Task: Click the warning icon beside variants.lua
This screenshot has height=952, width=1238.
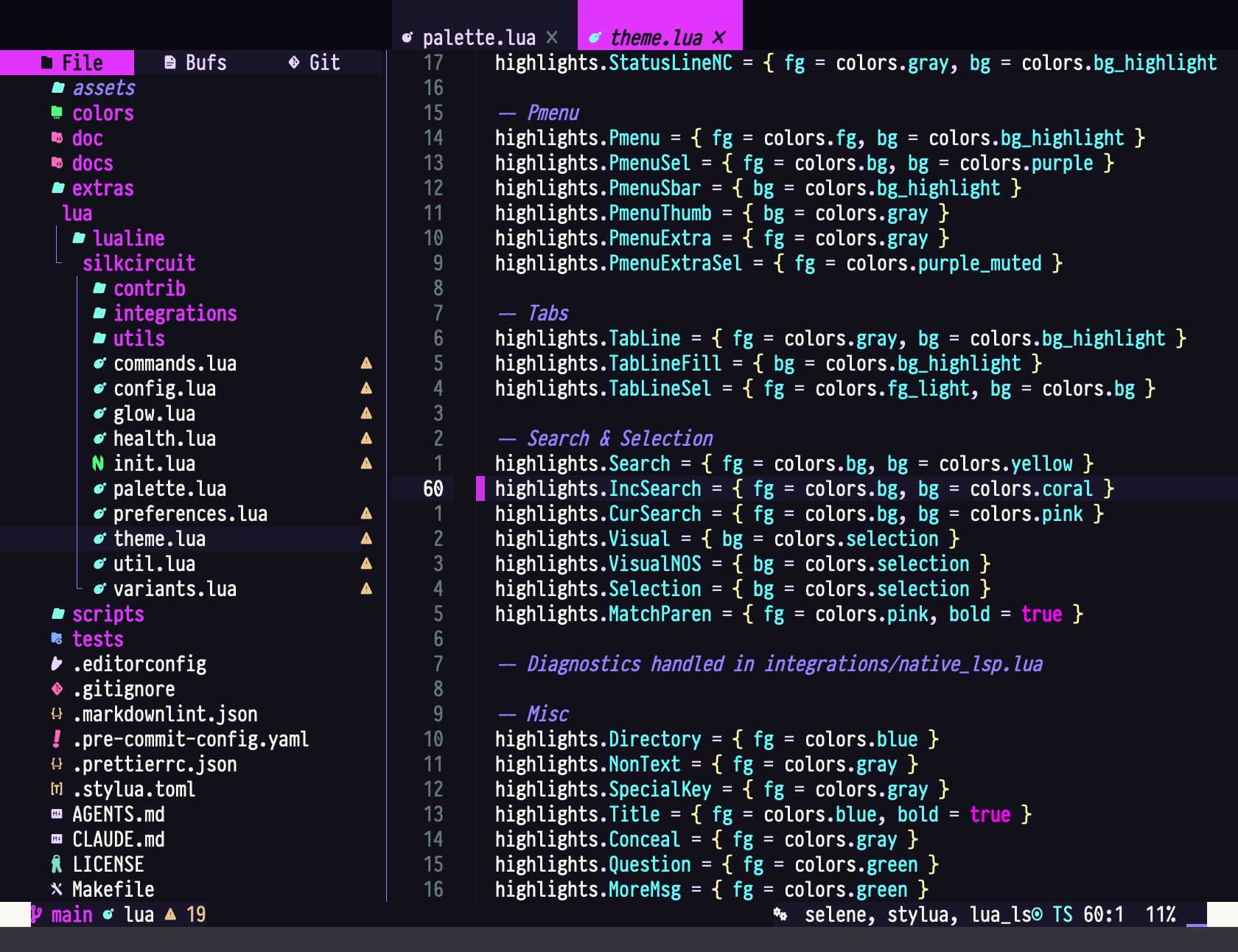Action: [x=366, y=589]
